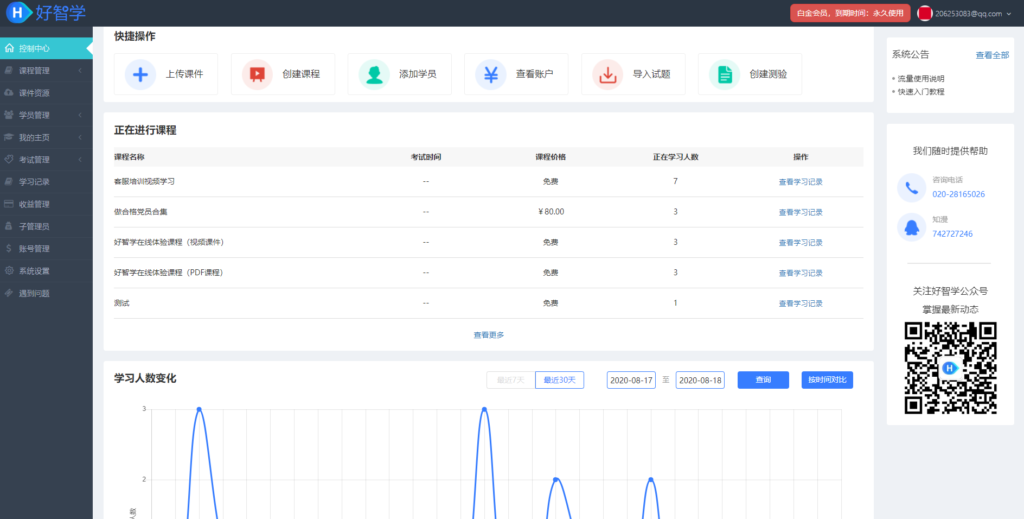
Task: Click the 导入试题 download icon
Action: coord(608,74)
